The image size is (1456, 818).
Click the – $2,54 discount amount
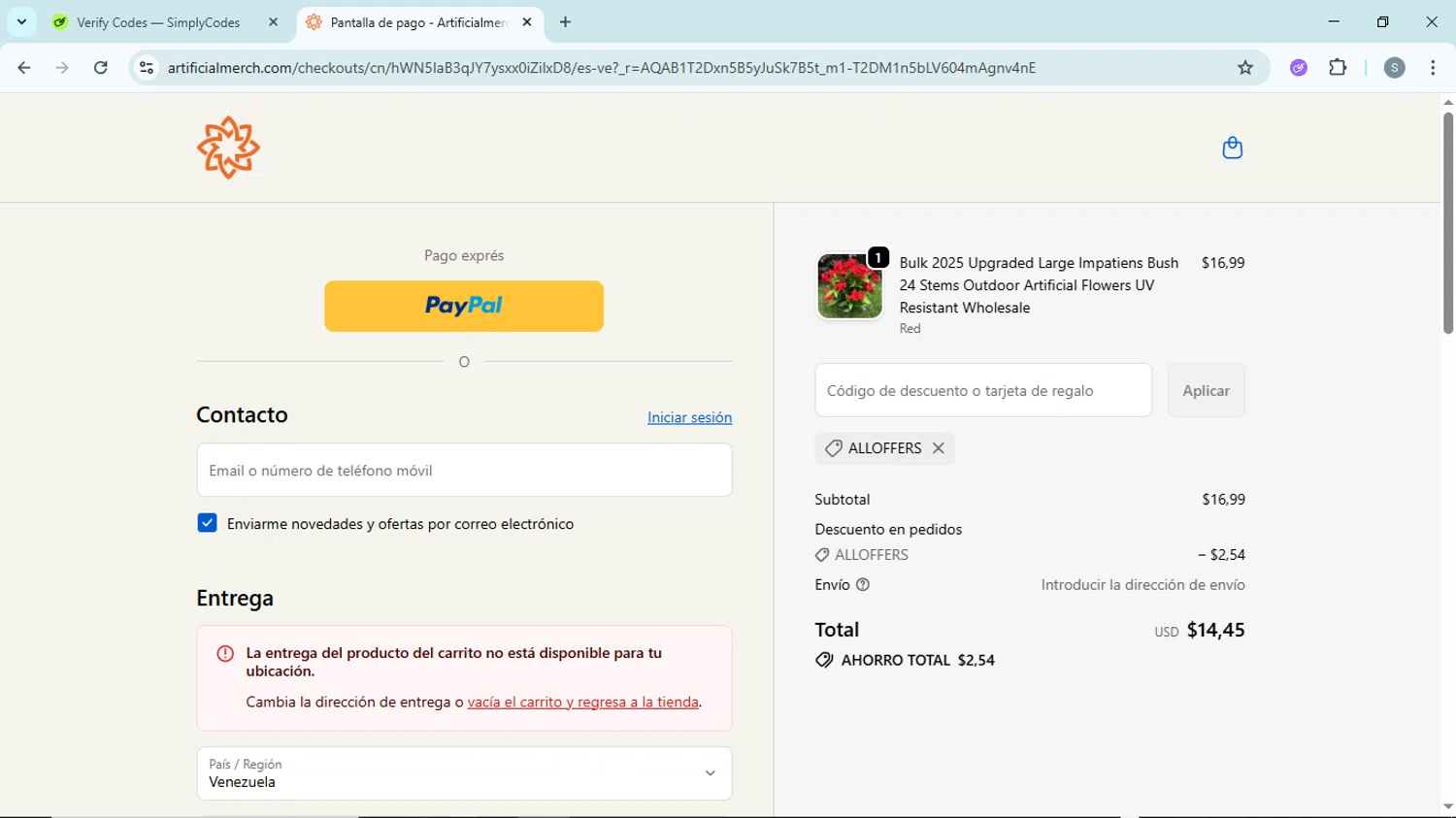click(1221, 555)
